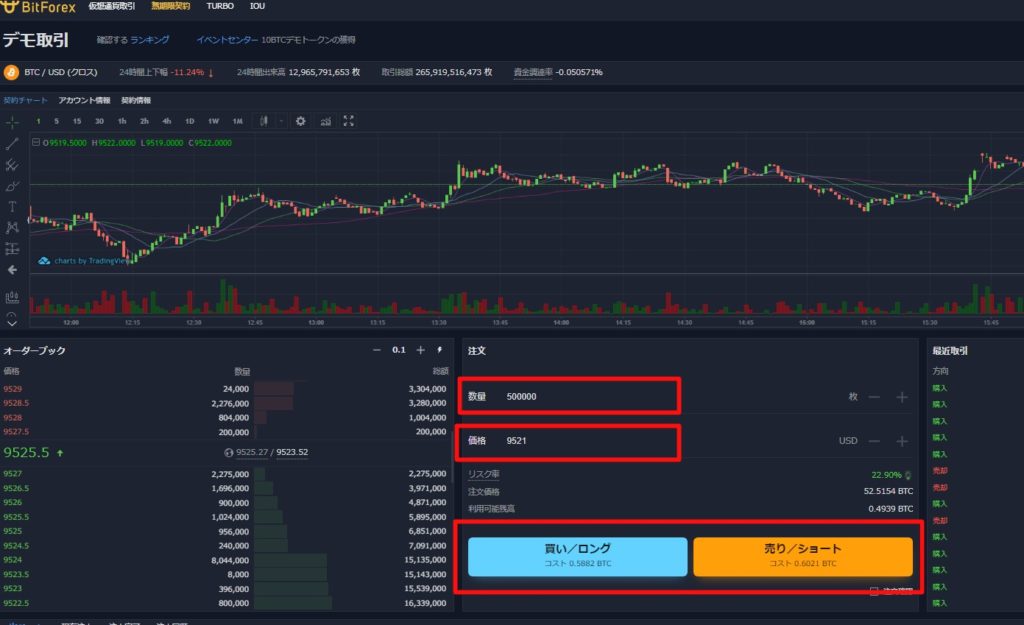Click 売り/ショート sell button

[x=803, y=556]
